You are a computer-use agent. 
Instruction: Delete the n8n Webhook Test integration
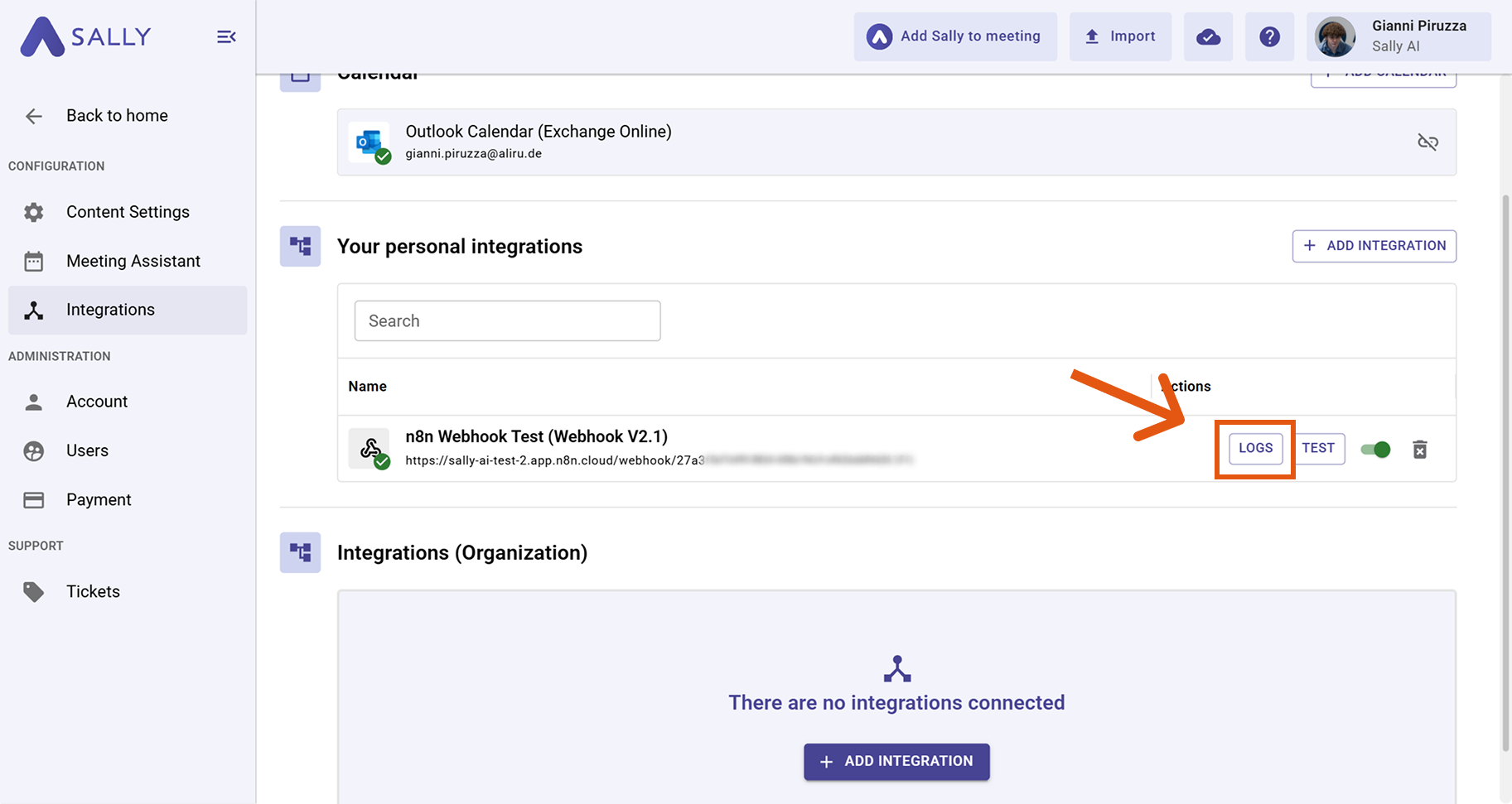click(1419, 449)
